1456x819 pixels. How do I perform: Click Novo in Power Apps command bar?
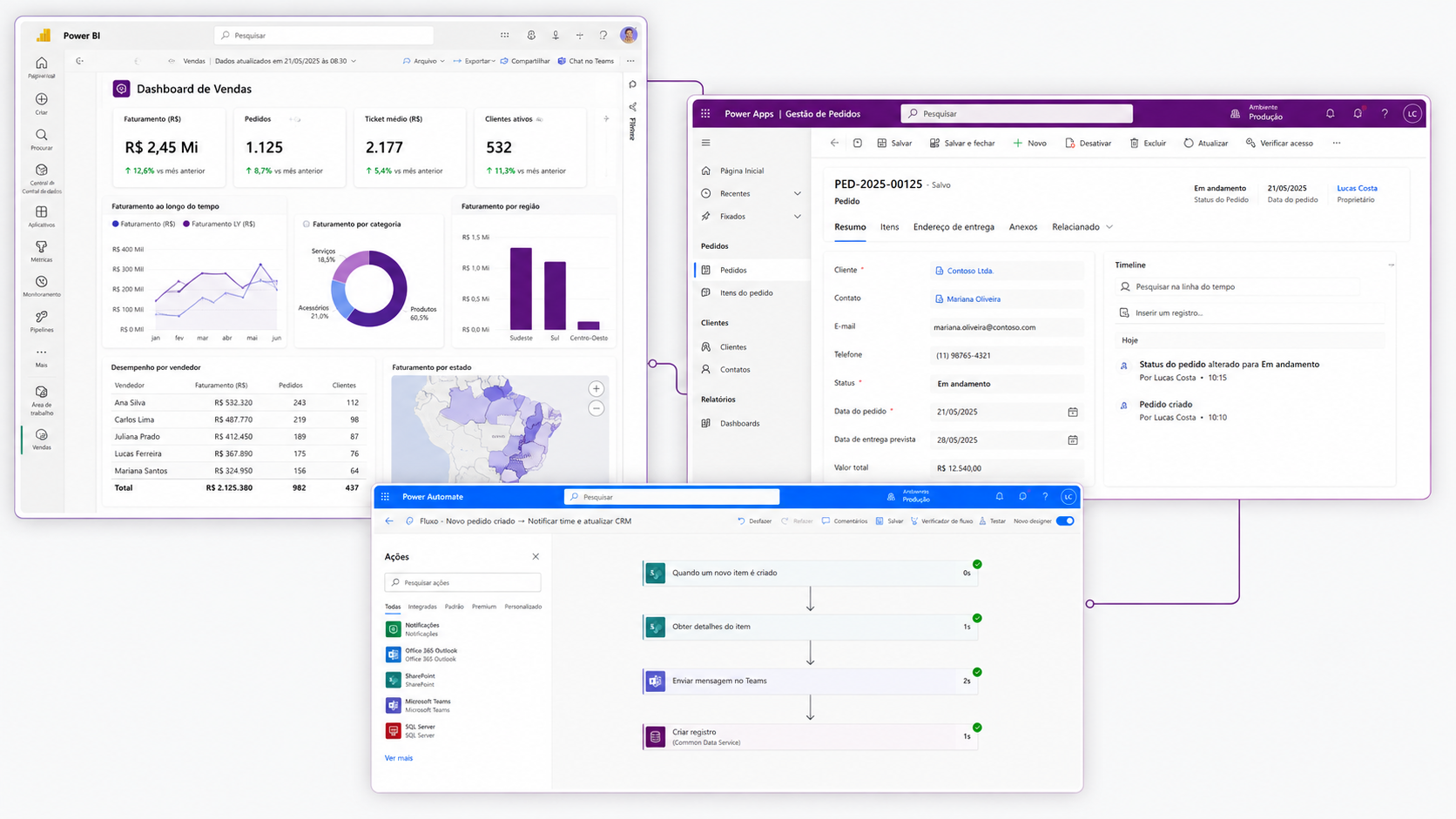pyautogui.click(x=1029, y=143)
